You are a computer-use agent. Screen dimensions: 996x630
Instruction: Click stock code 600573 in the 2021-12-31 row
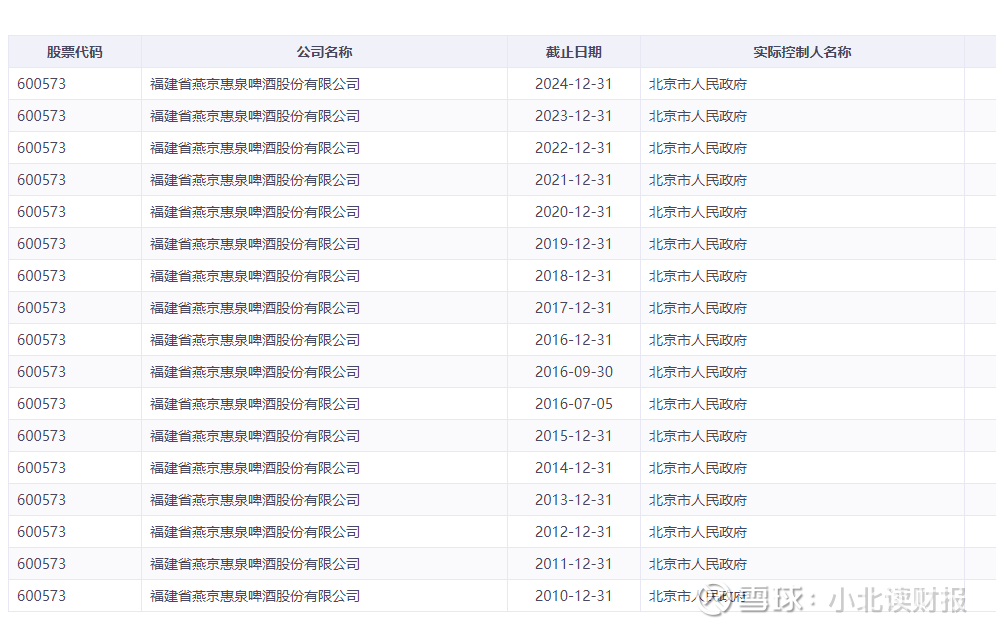41,180
